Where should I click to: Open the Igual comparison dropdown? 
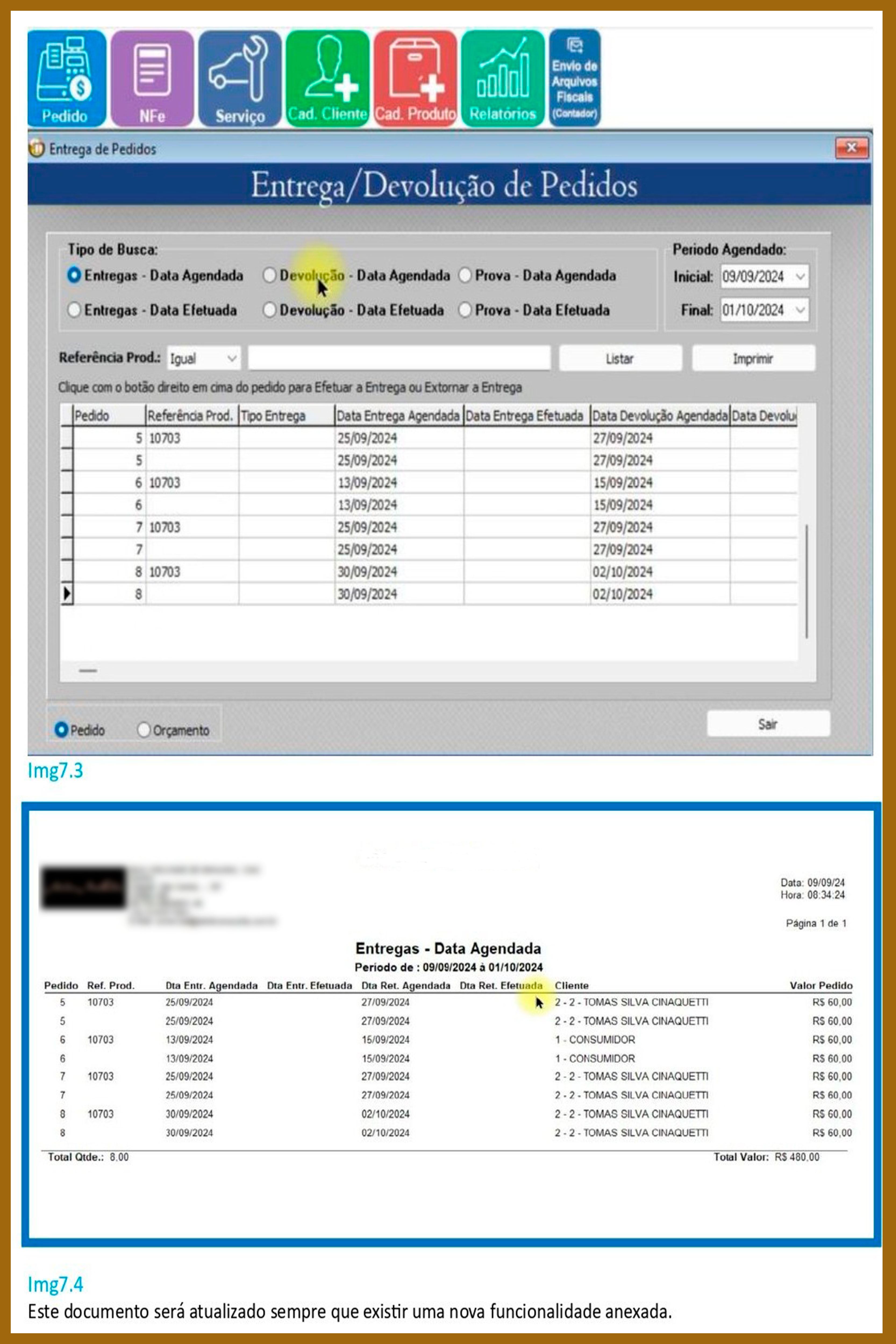tap(231, 359)
